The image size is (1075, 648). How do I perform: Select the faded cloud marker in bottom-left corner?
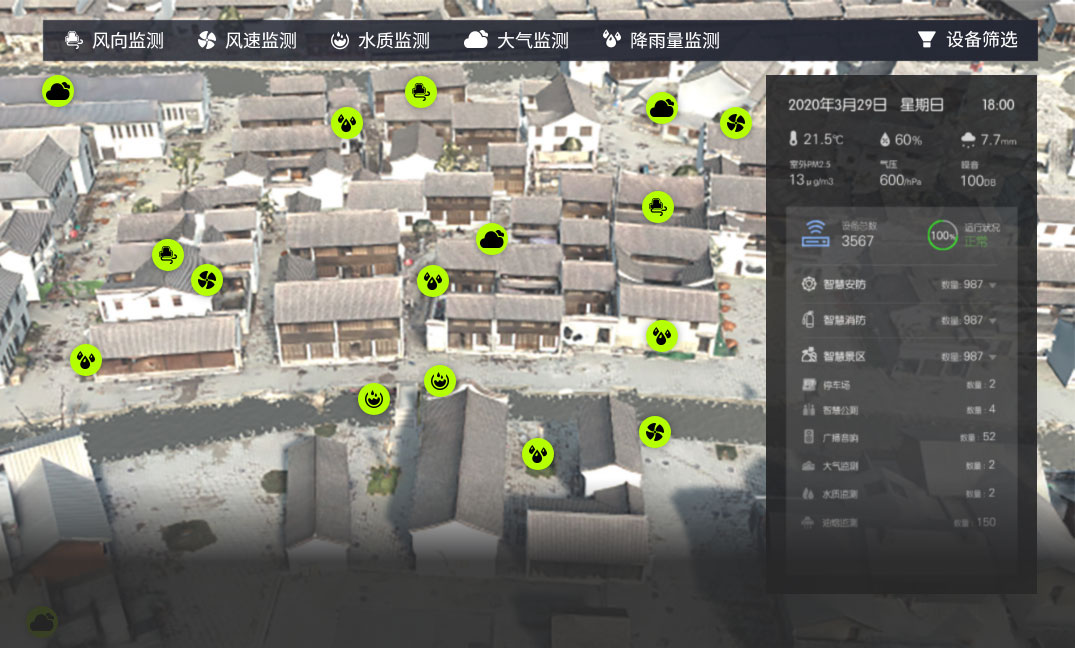pos(41,623)
